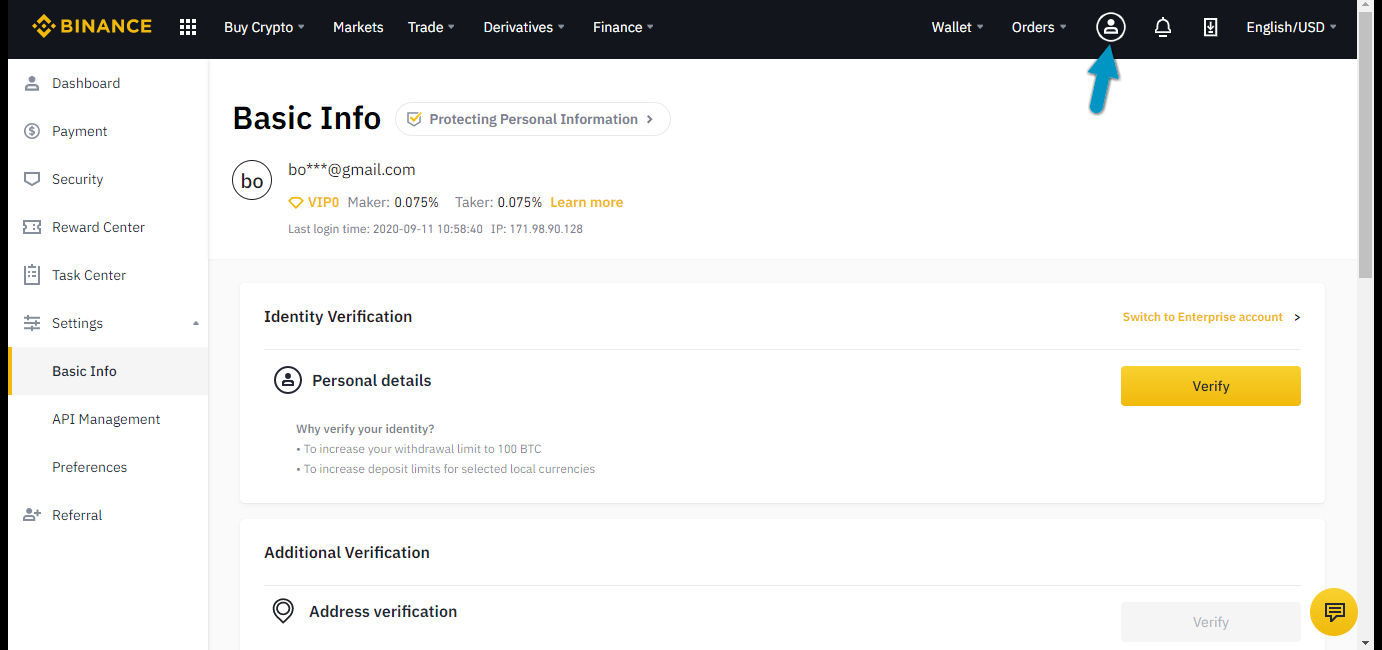Open the English/USD language selector
The image size is (1382, 650).
point(1291,27)
